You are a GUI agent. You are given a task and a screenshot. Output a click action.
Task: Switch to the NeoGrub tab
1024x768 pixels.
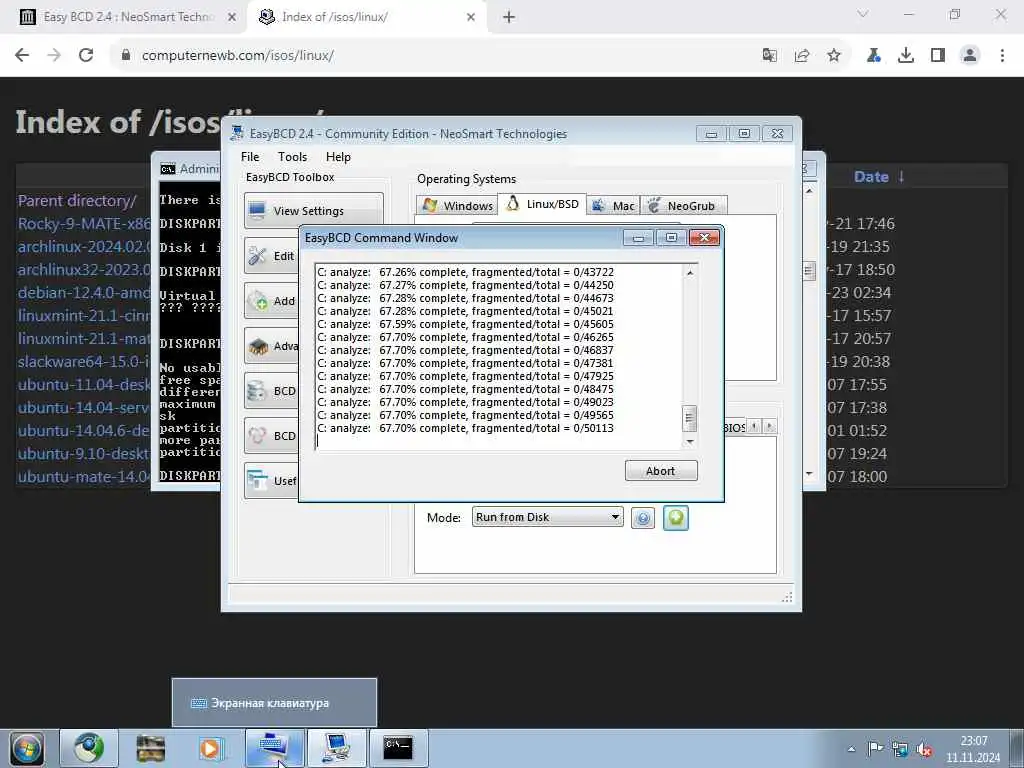[683, 206]
